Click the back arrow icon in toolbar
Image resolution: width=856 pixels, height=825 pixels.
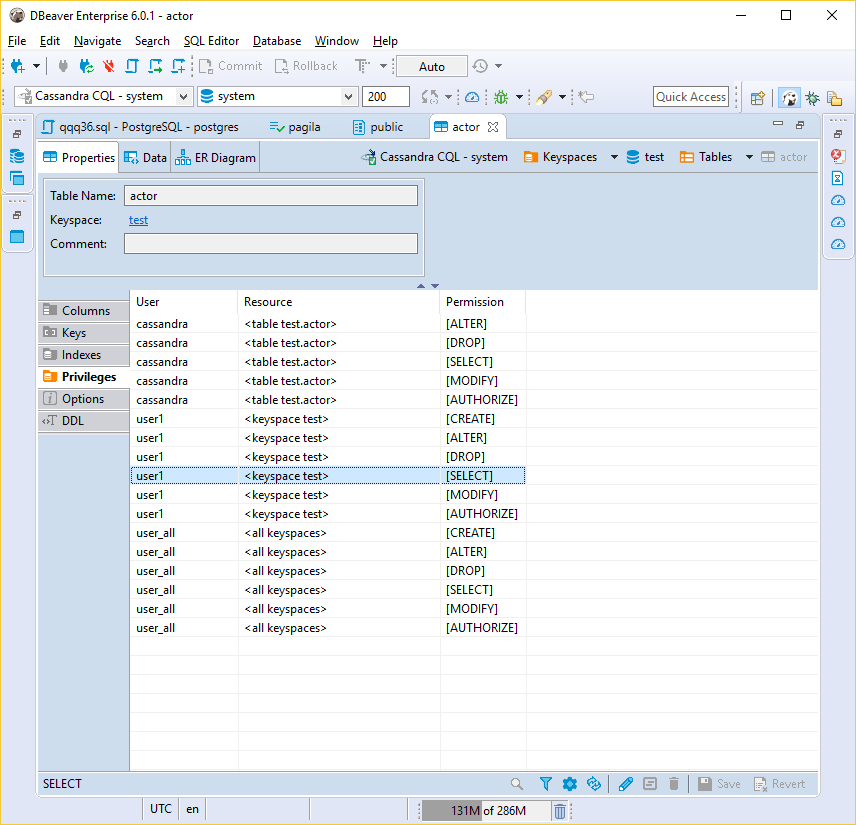click(586, 97)
